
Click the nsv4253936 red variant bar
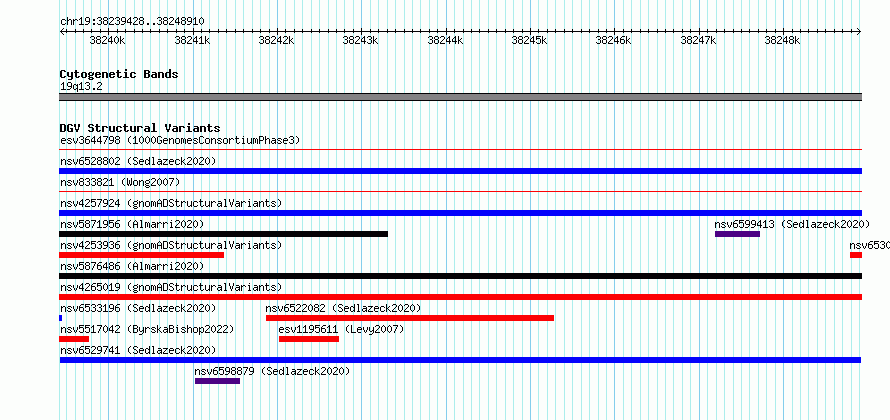coord(141,255)
